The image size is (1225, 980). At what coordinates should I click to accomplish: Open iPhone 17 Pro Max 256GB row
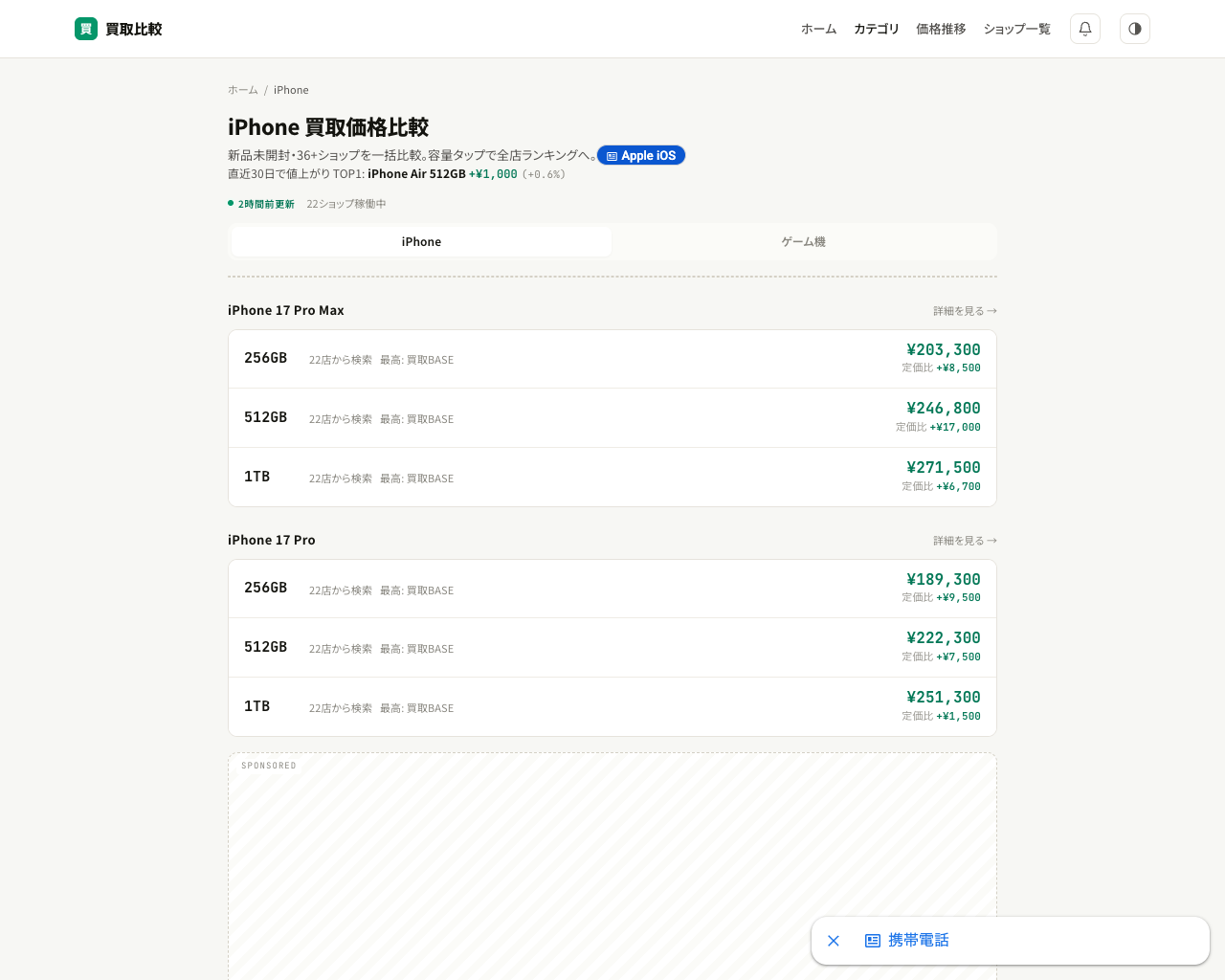coord(612,359)
